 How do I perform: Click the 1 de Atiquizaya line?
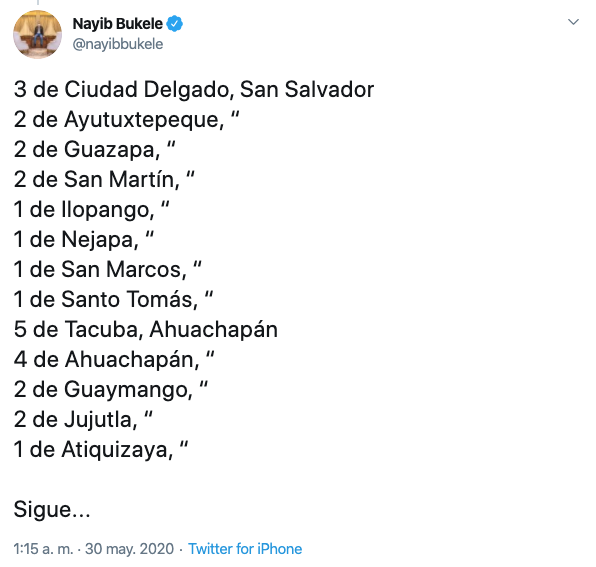click(101, 450)
